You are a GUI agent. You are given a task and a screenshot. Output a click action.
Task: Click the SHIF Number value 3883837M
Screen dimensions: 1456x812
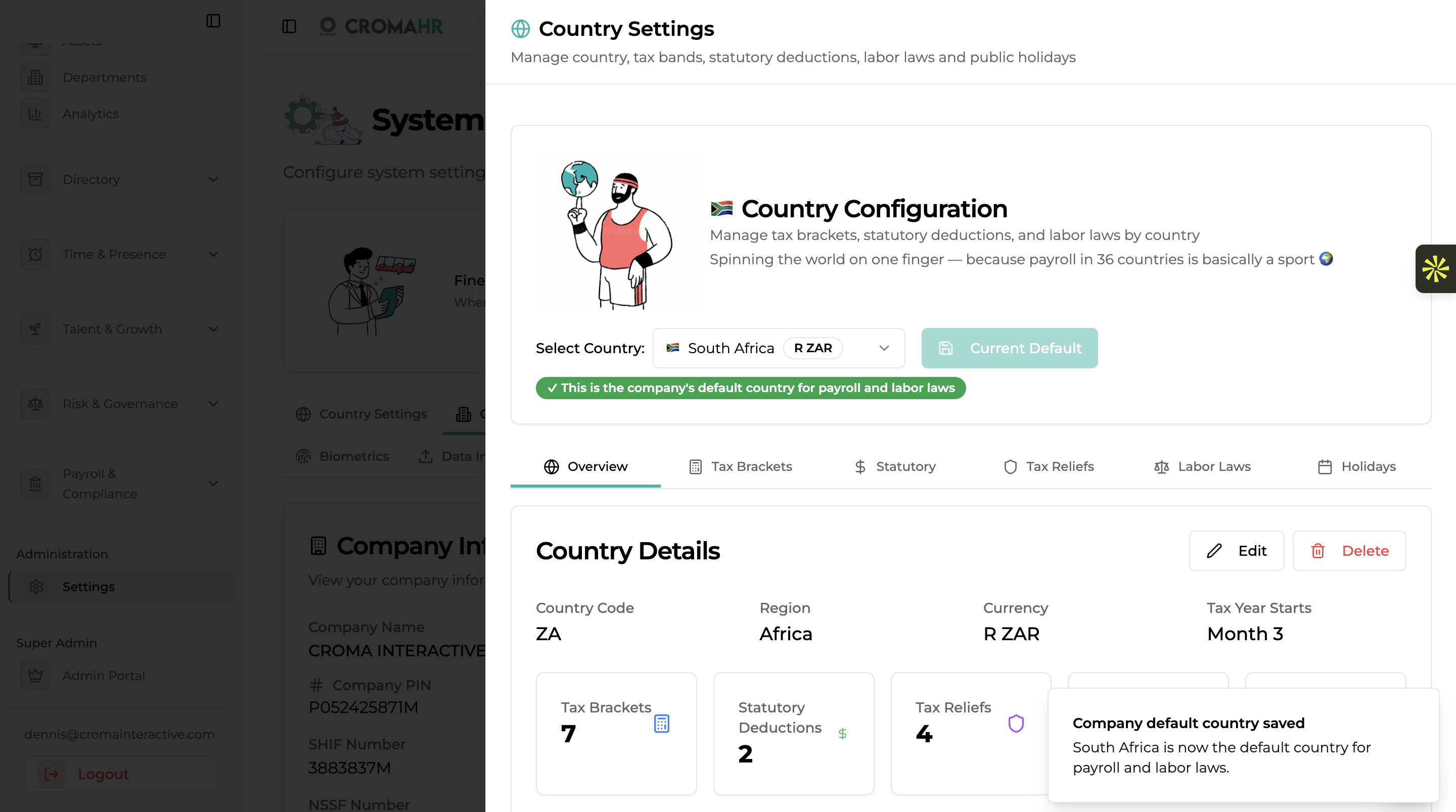(349, 768)
